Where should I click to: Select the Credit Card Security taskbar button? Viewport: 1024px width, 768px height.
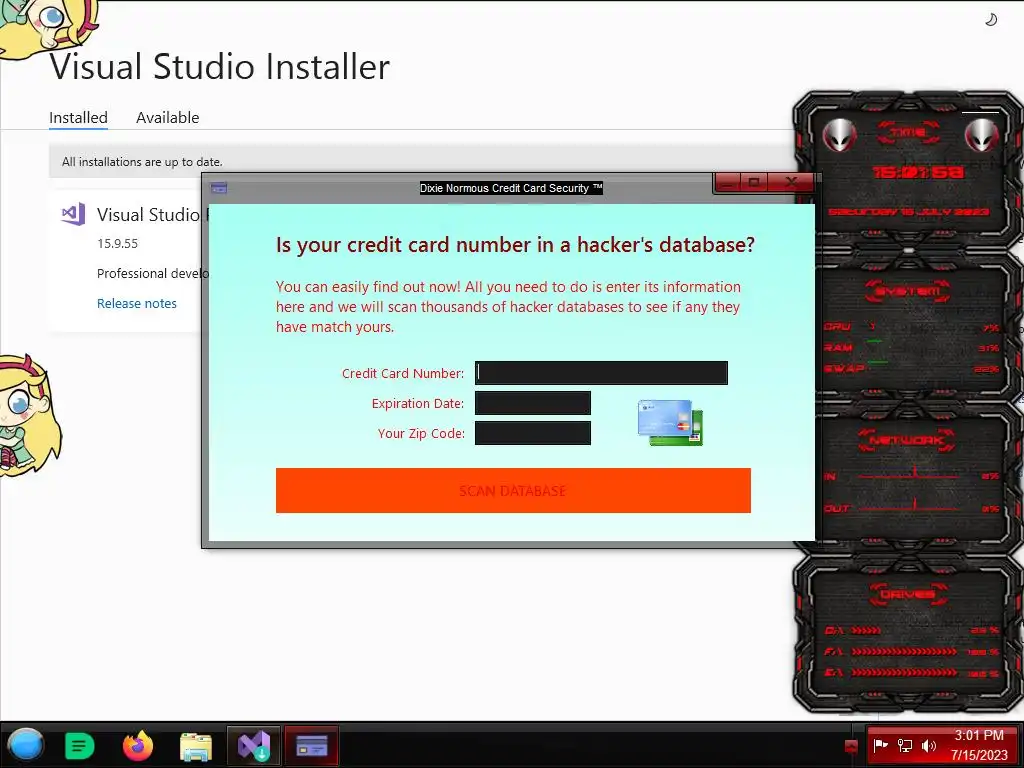pyautogui.click(x=312, y=745)
